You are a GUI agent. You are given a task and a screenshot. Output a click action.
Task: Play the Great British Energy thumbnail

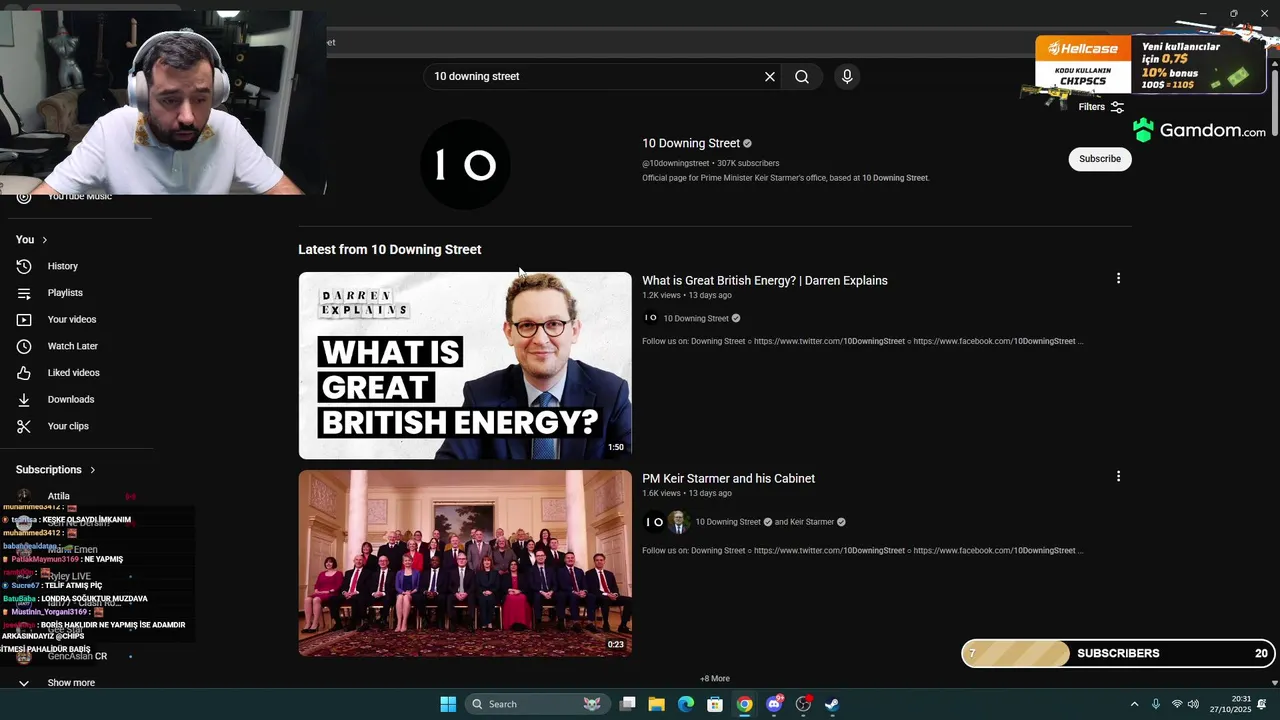point(465,366)
